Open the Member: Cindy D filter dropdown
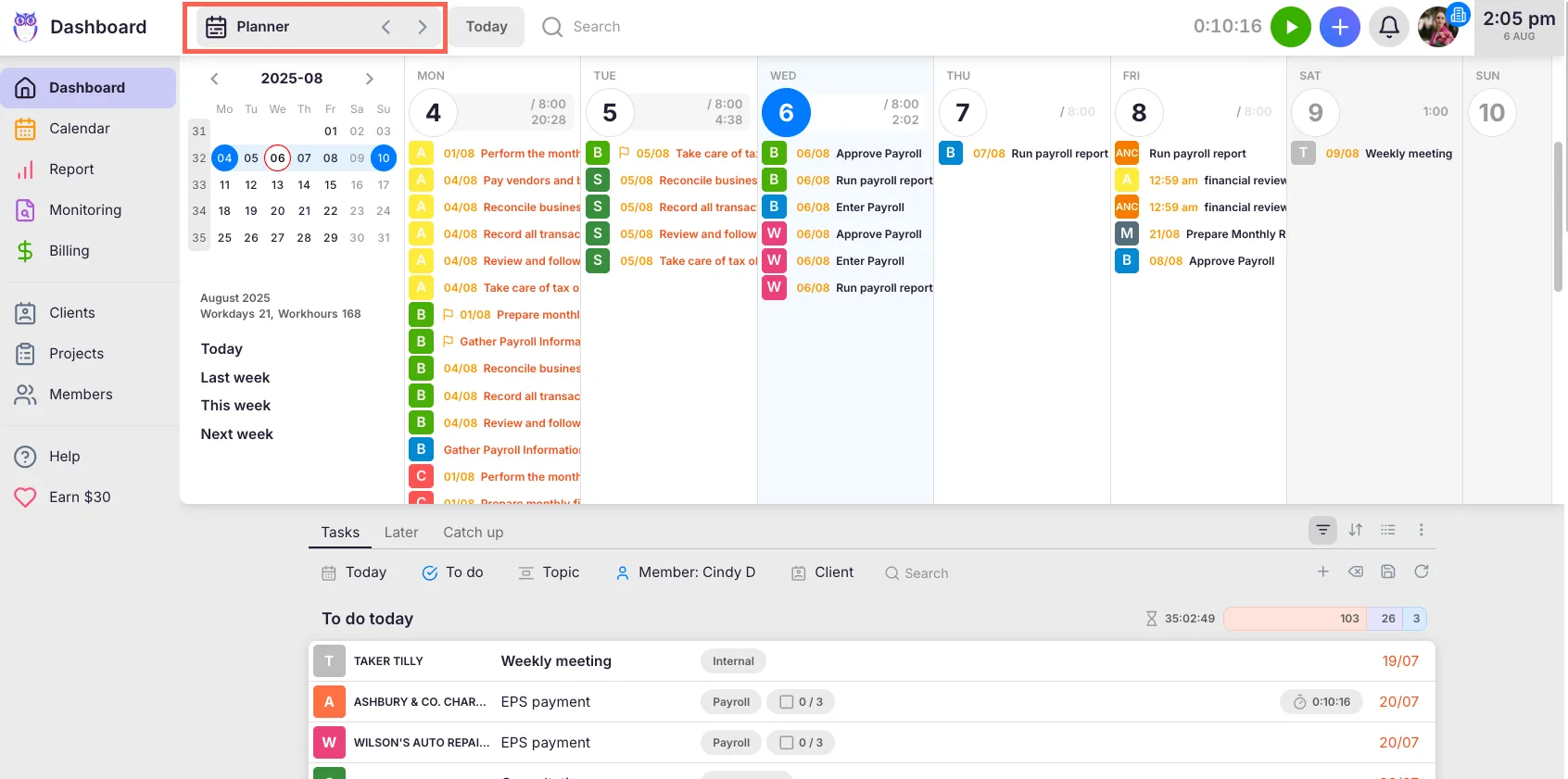The width and height of the screenshot is (1568, 779). (686, 572)
